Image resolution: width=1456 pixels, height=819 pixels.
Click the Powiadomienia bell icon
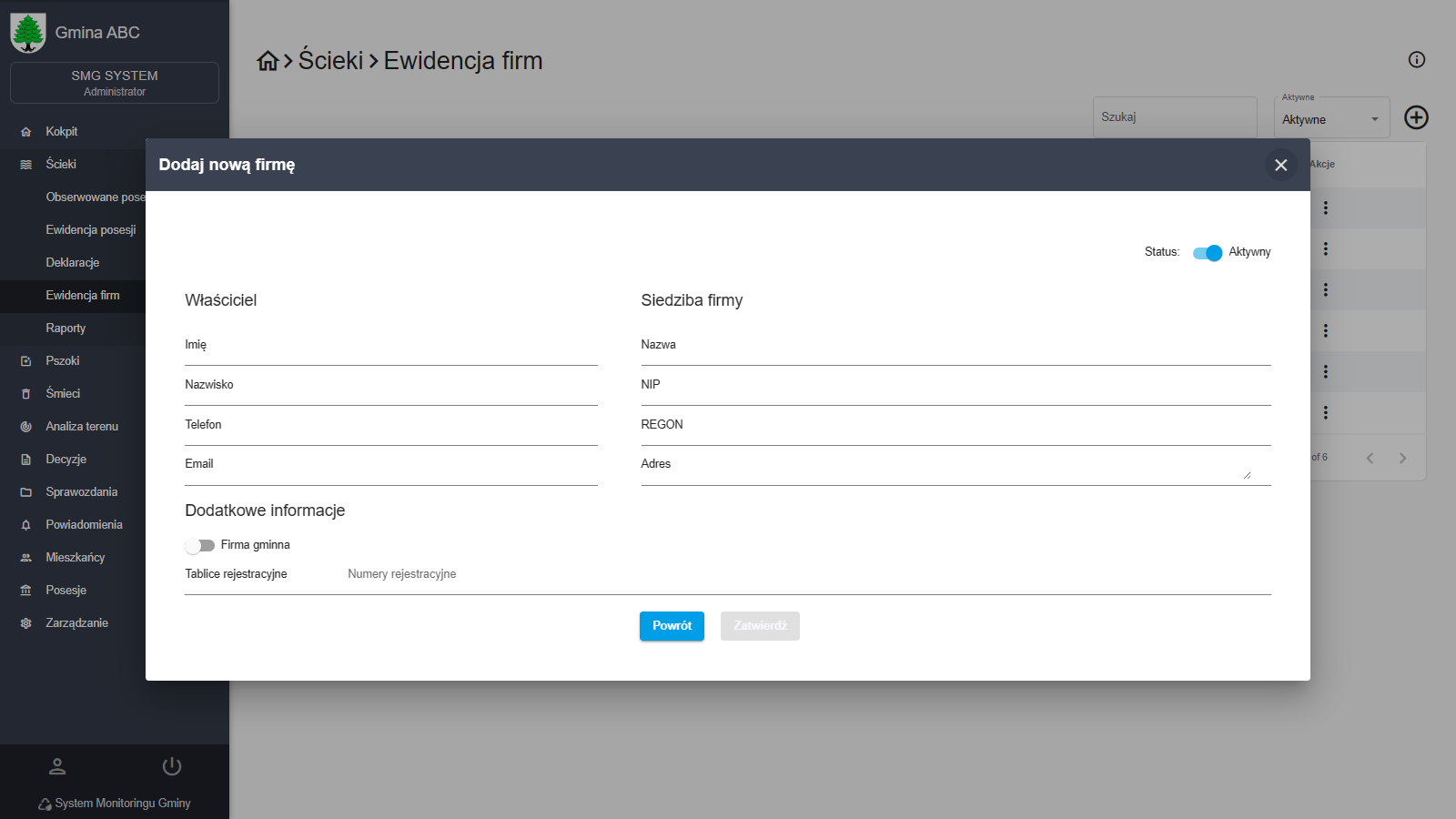(x=26, y=525)
